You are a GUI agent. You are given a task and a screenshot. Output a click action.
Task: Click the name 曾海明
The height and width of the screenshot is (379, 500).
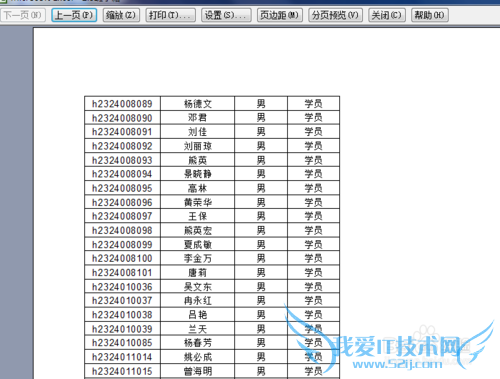point(198,371)
